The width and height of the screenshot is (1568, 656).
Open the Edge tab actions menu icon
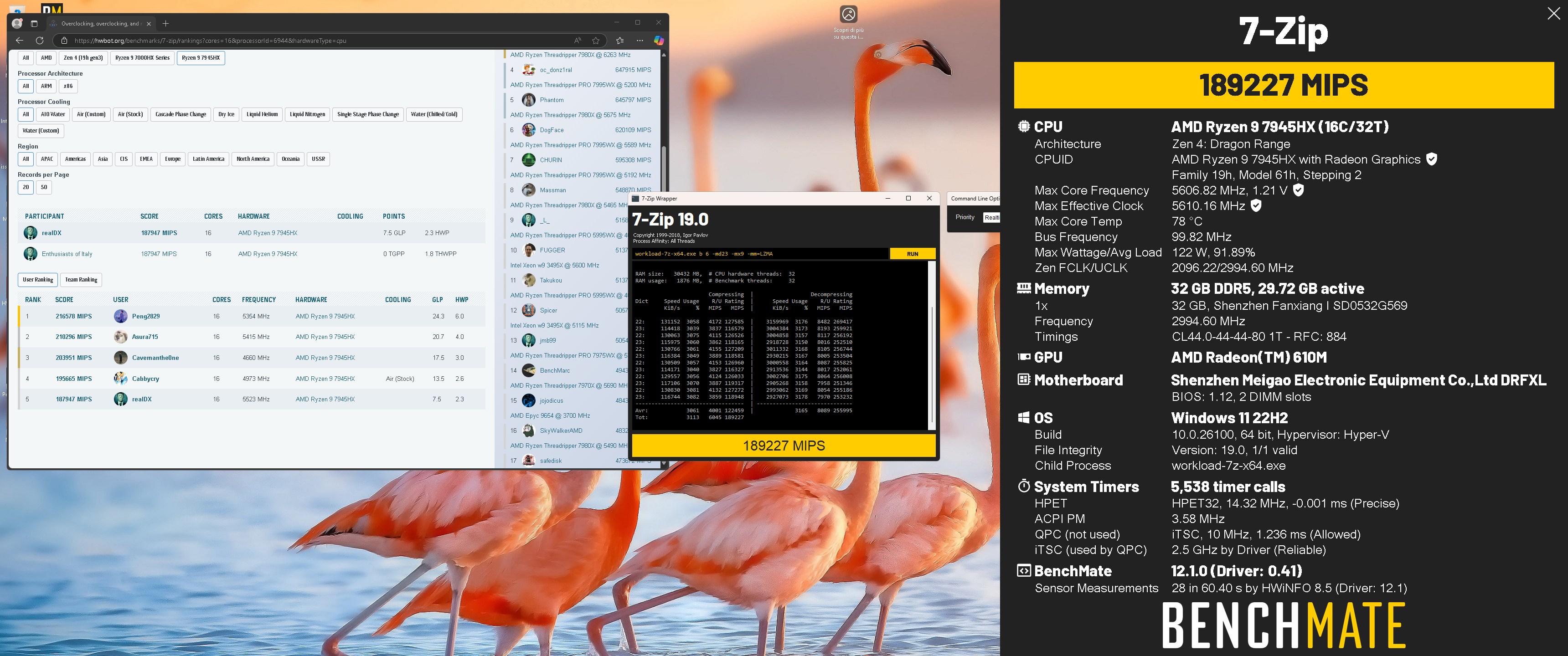(34, 23)
